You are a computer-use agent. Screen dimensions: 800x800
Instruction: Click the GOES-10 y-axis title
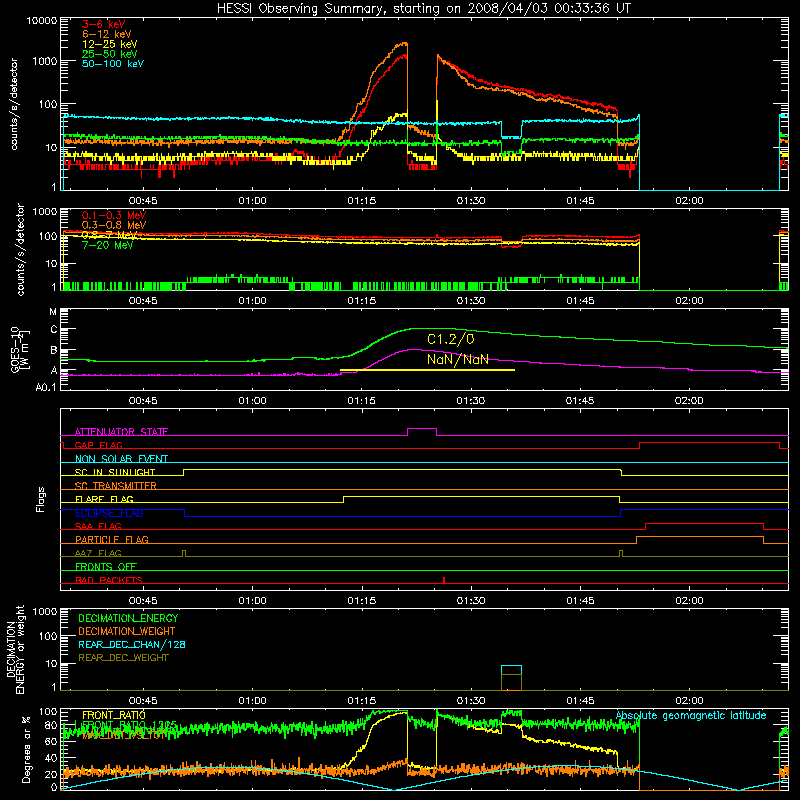(15, 349)
